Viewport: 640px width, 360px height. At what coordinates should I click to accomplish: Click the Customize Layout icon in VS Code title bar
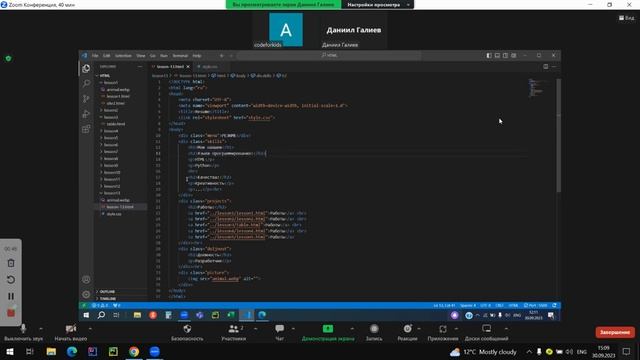coord(513,56)
